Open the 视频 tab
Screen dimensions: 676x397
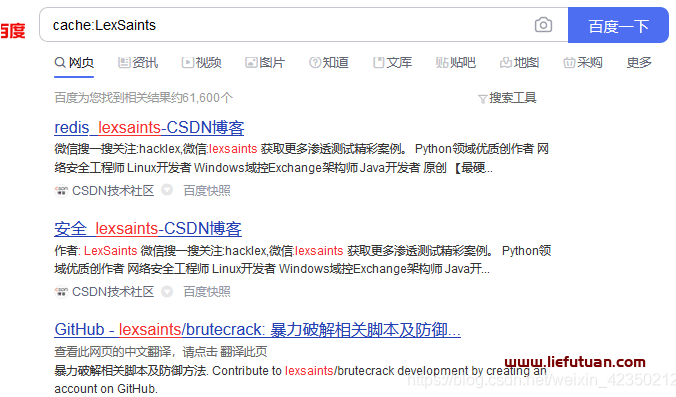coord(201,63)
